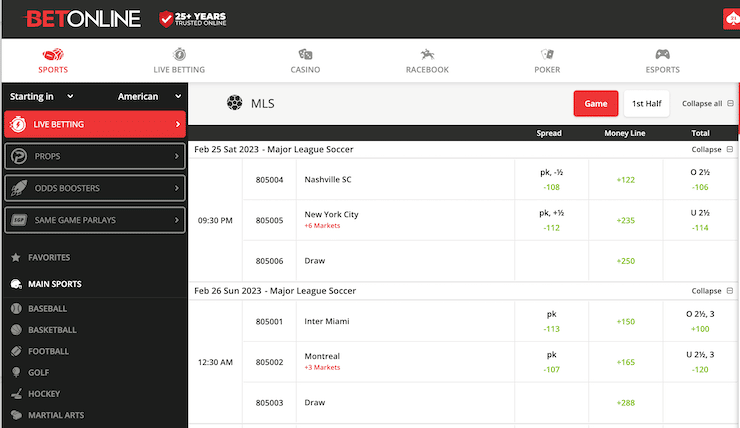Select the Game button
Screen dimensions: 740x428
tap(596, 103)
